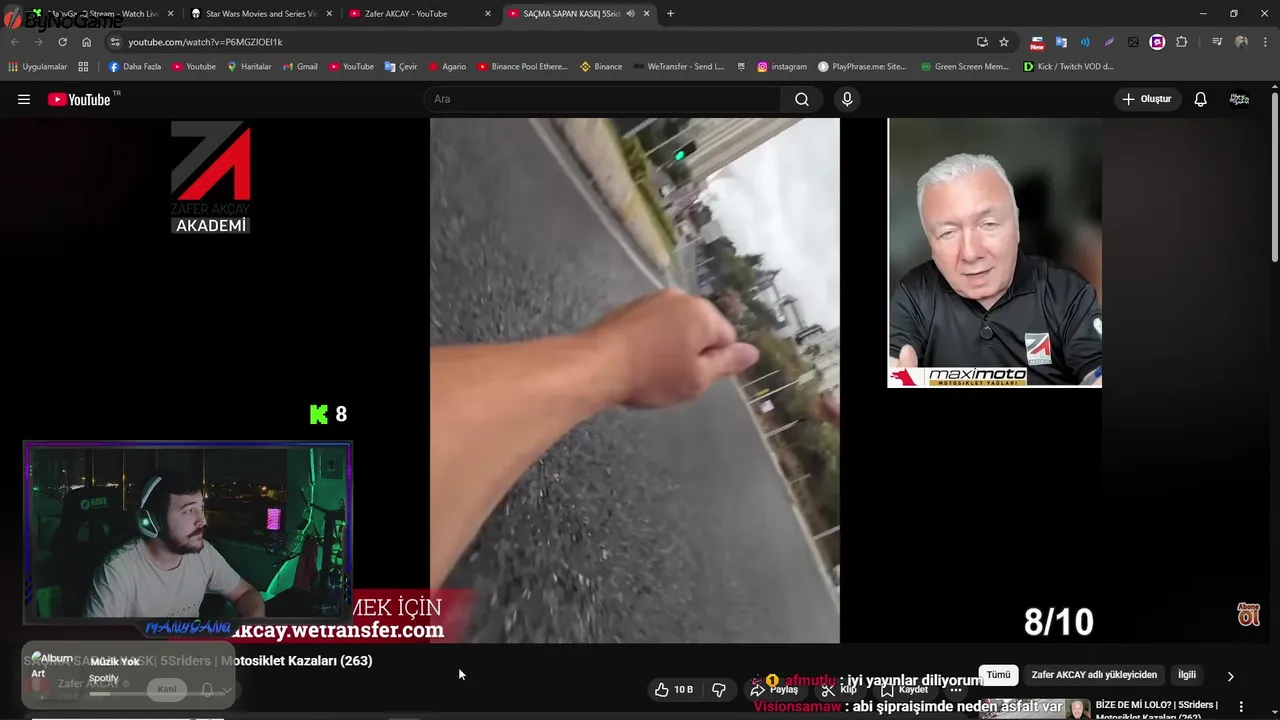Go to the browser home page
Screen dimensions: 1280x720
87,42
